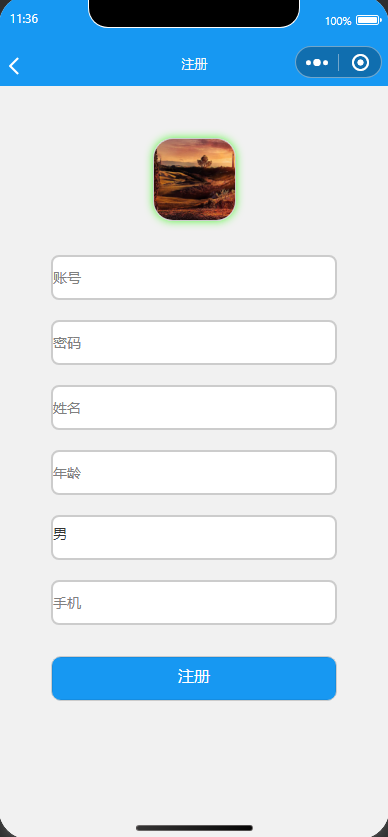The width and height of the screenshot is (388, 837).
Task: Tap the landscape avatar image
Action: pyautogui.click(x=194, y=179)
